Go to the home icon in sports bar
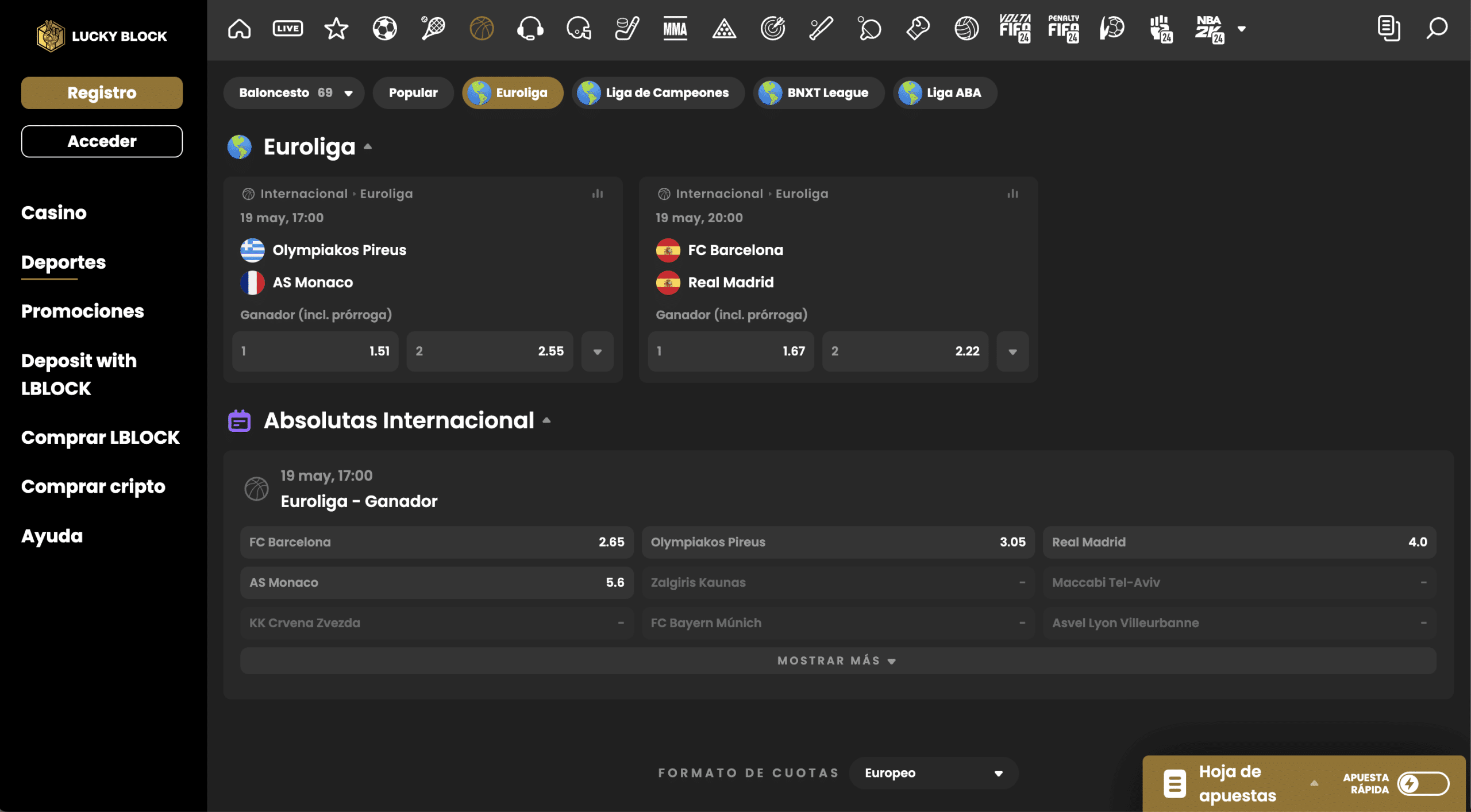 point(239,28)
